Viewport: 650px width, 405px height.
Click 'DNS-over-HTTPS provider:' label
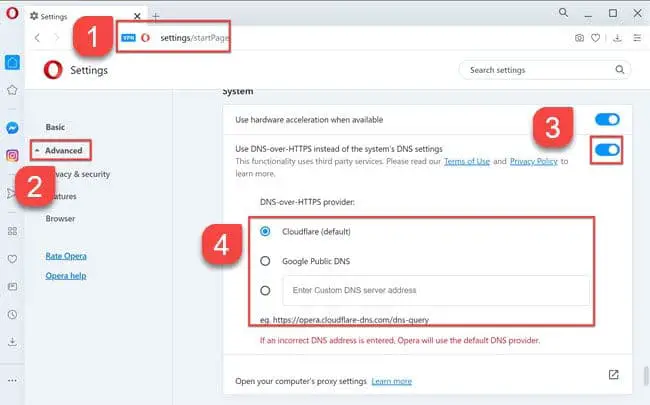point(307,202)
